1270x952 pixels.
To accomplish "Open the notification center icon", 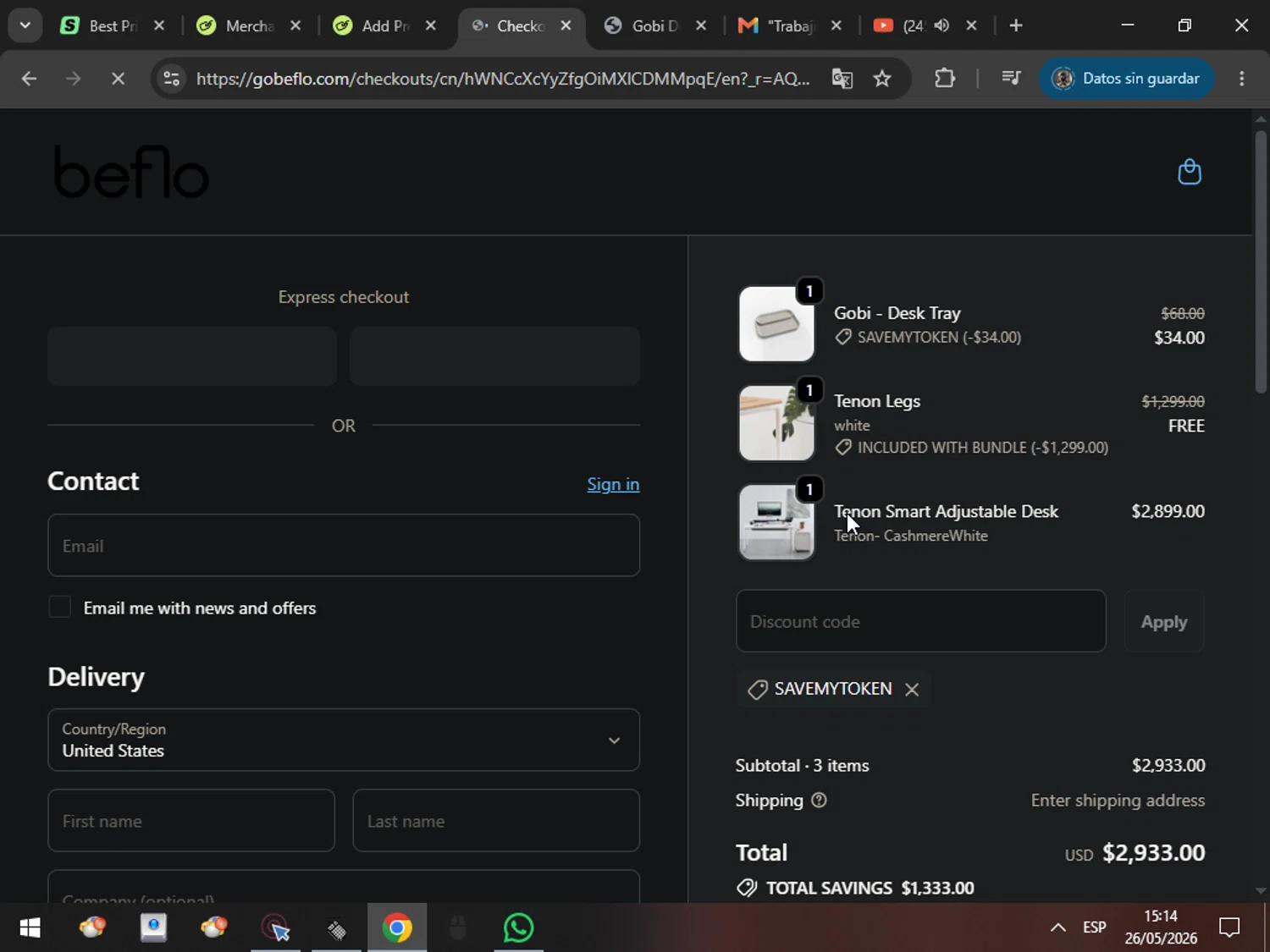I will point(1229,928).
